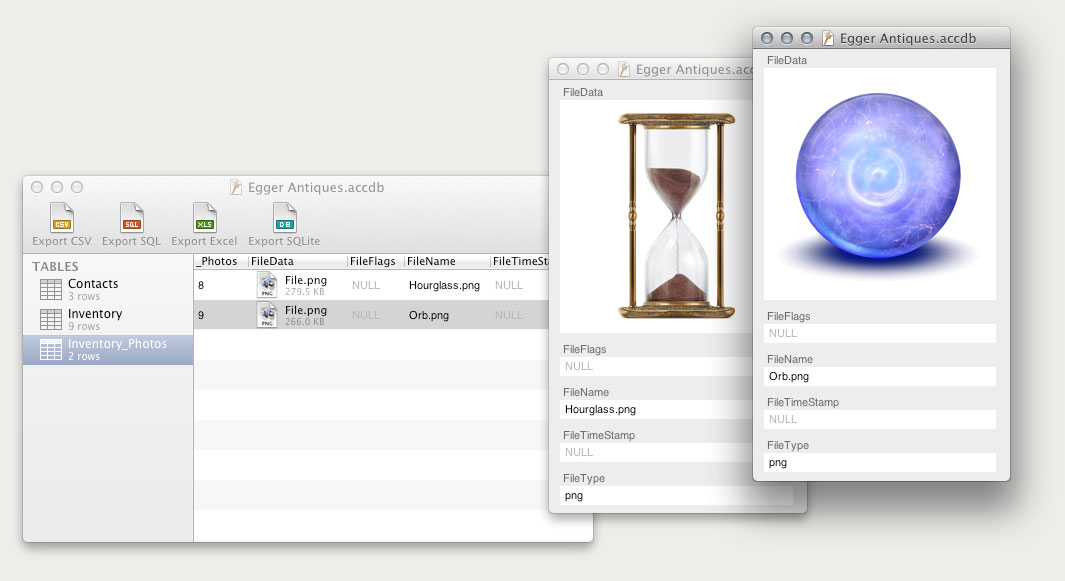Click the FileFlags column header

point(373,261)
